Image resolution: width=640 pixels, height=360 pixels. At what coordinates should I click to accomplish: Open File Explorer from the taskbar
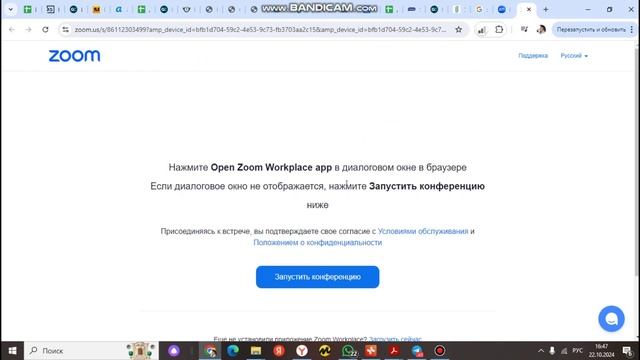[256, 351]
